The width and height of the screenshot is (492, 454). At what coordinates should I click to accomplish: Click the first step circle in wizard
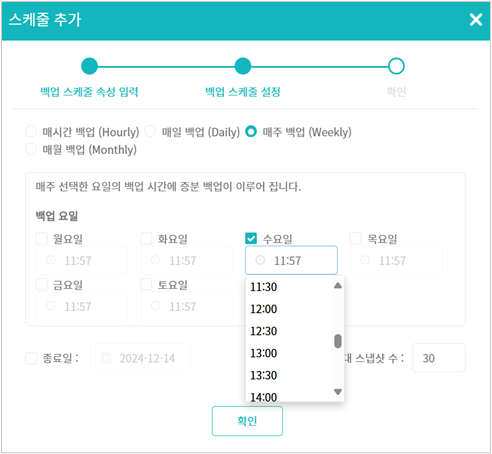pyautogui.click(x=89, y=66)
